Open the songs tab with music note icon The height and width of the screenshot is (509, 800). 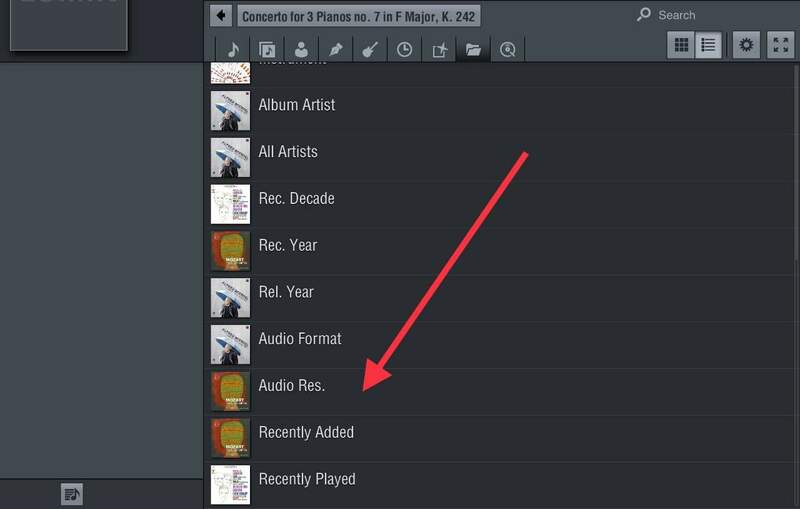pyautogui.click(x=233, y=49)
